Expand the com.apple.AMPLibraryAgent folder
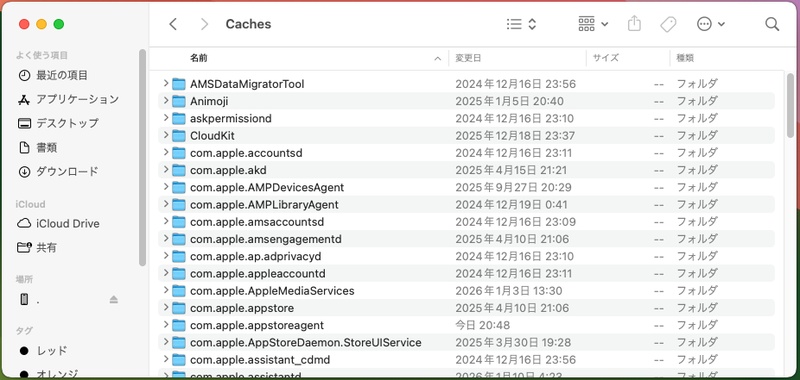 [166, 204]
